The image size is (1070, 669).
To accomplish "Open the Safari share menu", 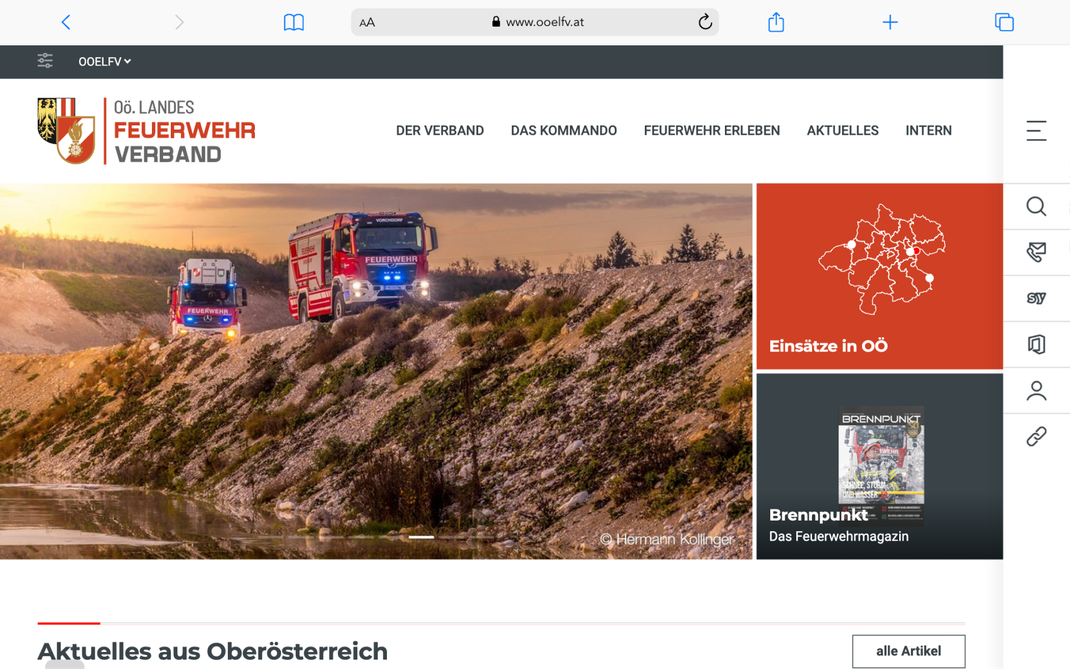I will [x=776, y=22].
